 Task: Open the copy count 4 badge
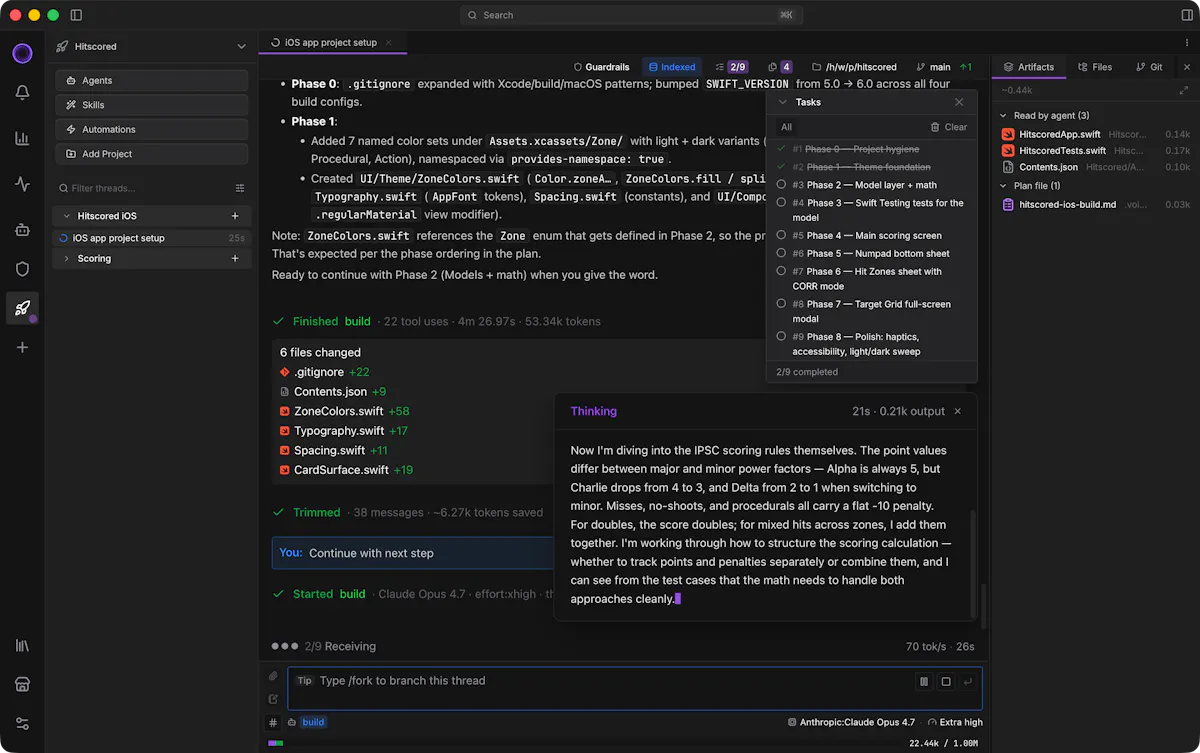[778, 67]
